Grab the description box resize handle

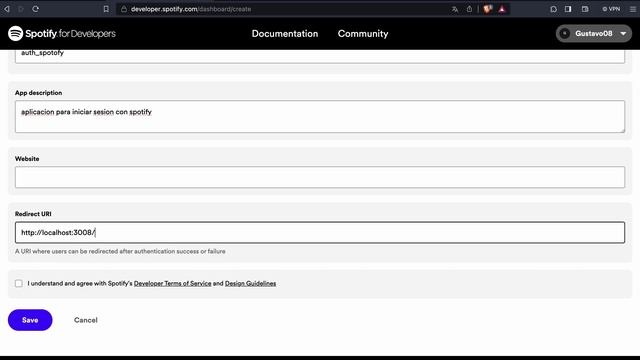click(x=622, y=130)
